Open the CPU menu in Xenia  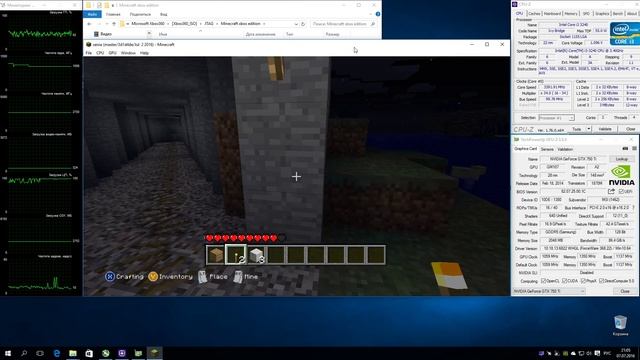click(100, 53)
